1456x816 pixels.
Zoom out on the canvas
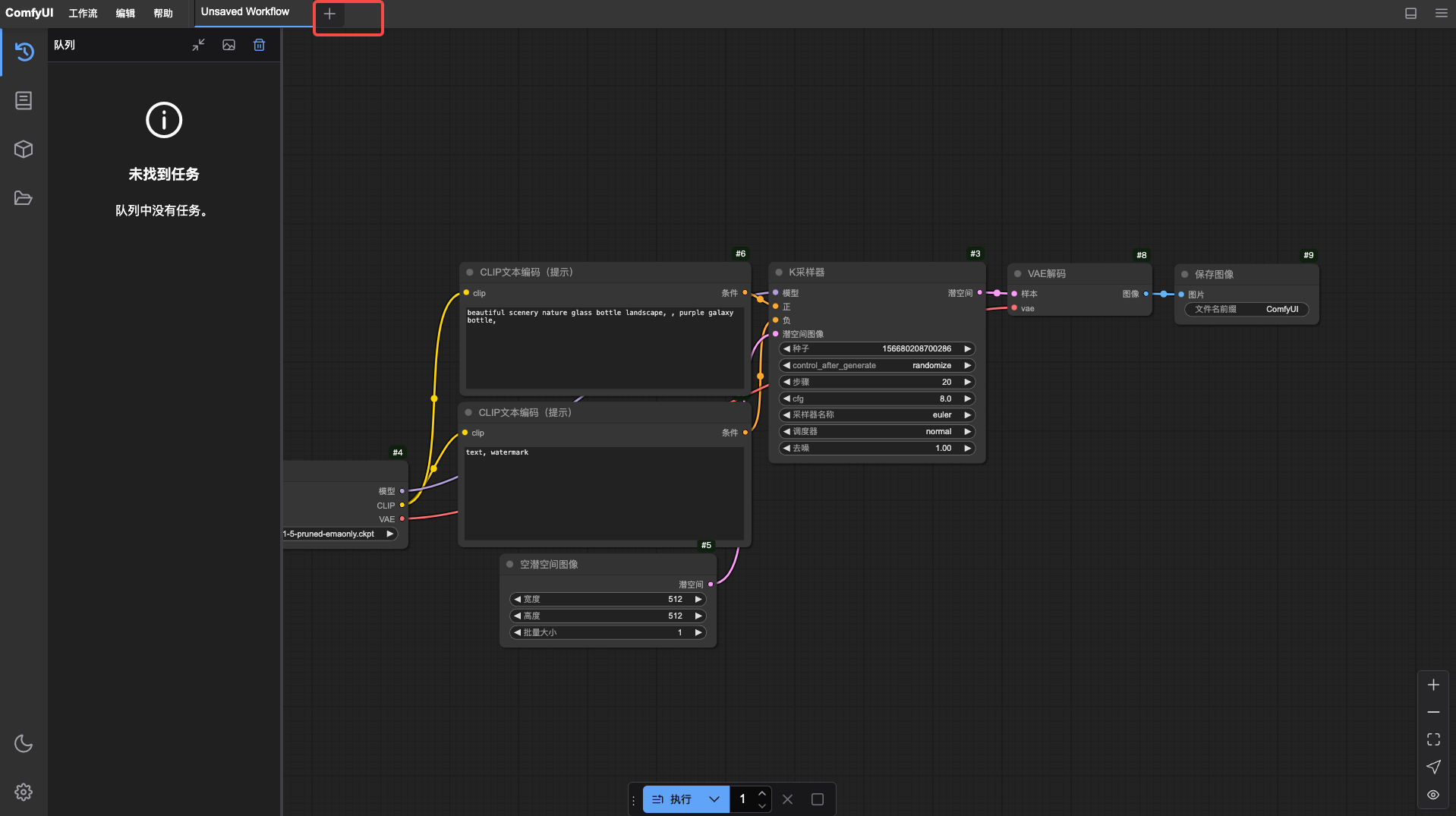tap(1433, 712)
